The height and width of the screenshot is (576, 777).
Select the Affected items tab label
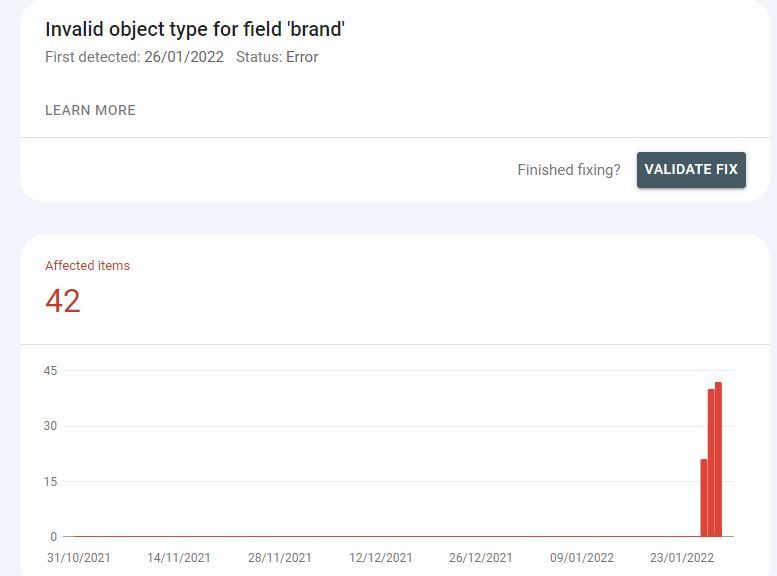pyautogui.click(x=87, y=265)
